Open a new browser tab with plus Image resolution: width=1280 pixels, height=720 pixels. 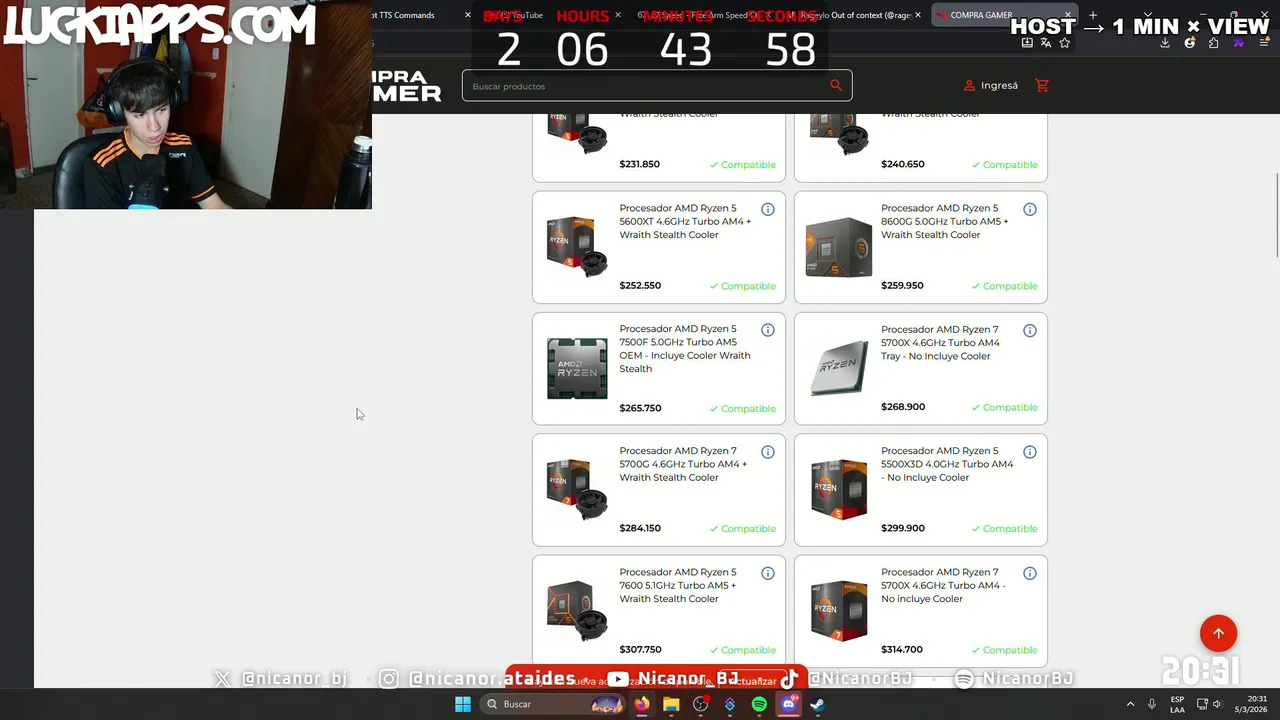1093,15
